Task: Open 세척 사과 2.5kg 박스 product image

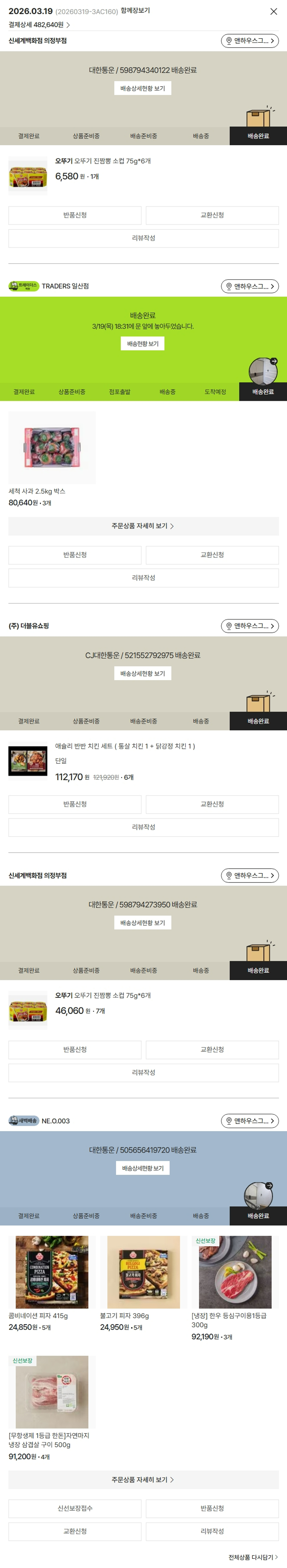Action: click(x=52, y=448)
